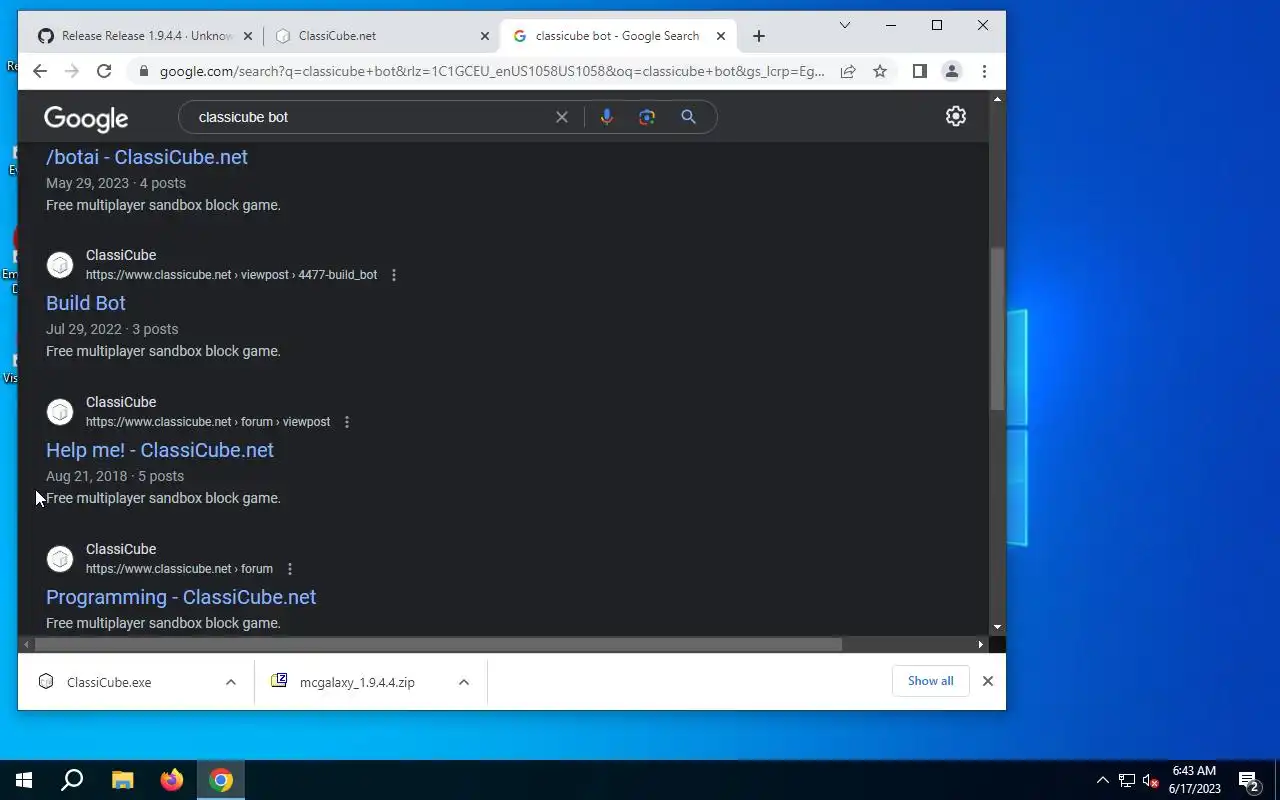Expand options for mcgalaxy_1.9.4.4.zip download
Viewport: 1280px width, 800px height.
coord(464,682)
